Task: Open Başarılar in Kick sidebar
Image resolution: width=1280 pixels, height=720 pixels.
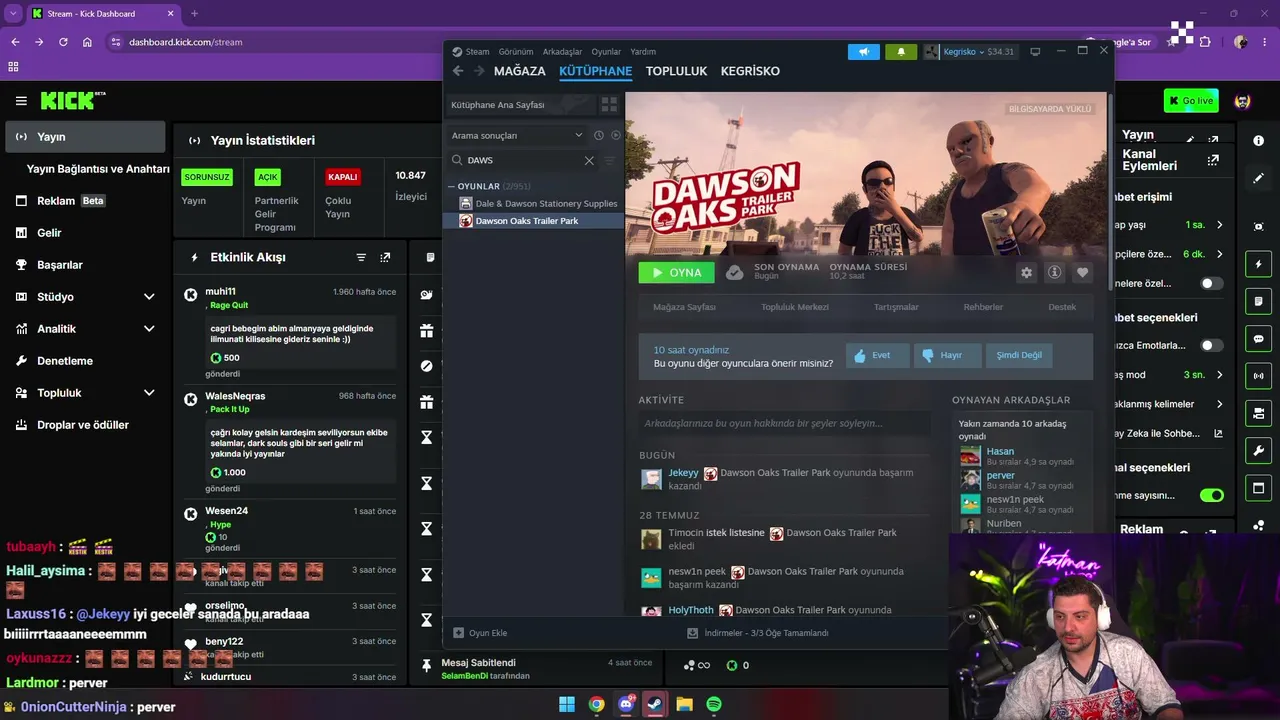Action: click(60, 265)
